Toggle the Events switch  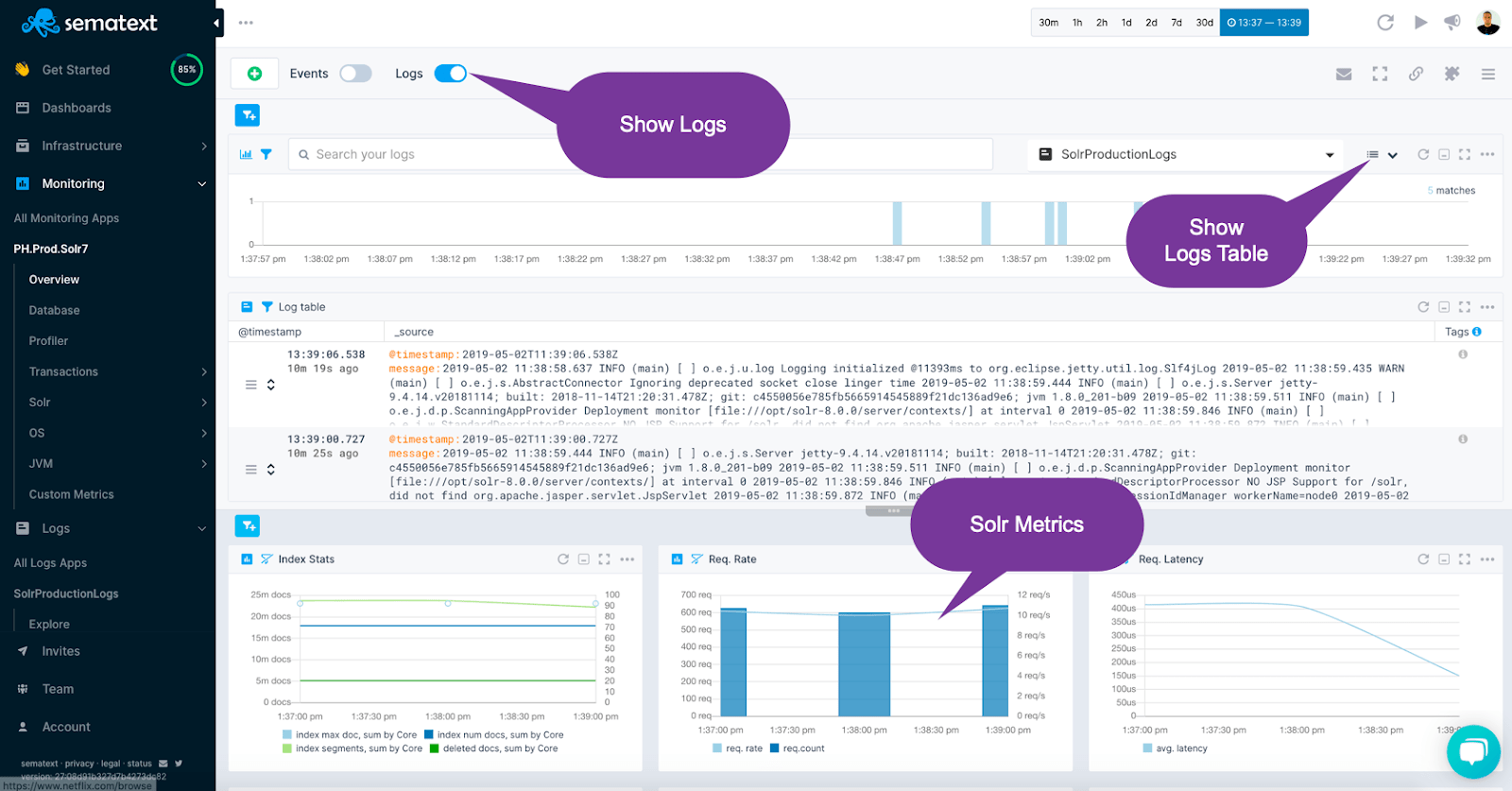[x=356, y=74]
